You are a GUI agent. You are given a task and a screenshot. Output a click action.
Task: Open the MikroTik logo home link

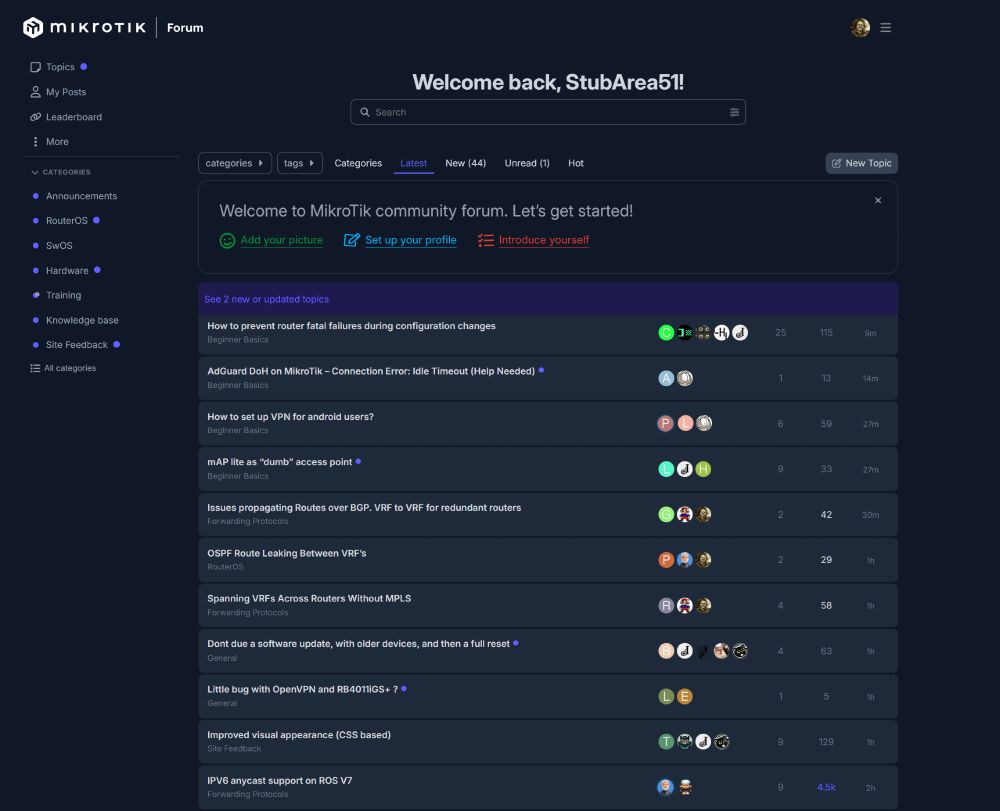coord(84,27)
